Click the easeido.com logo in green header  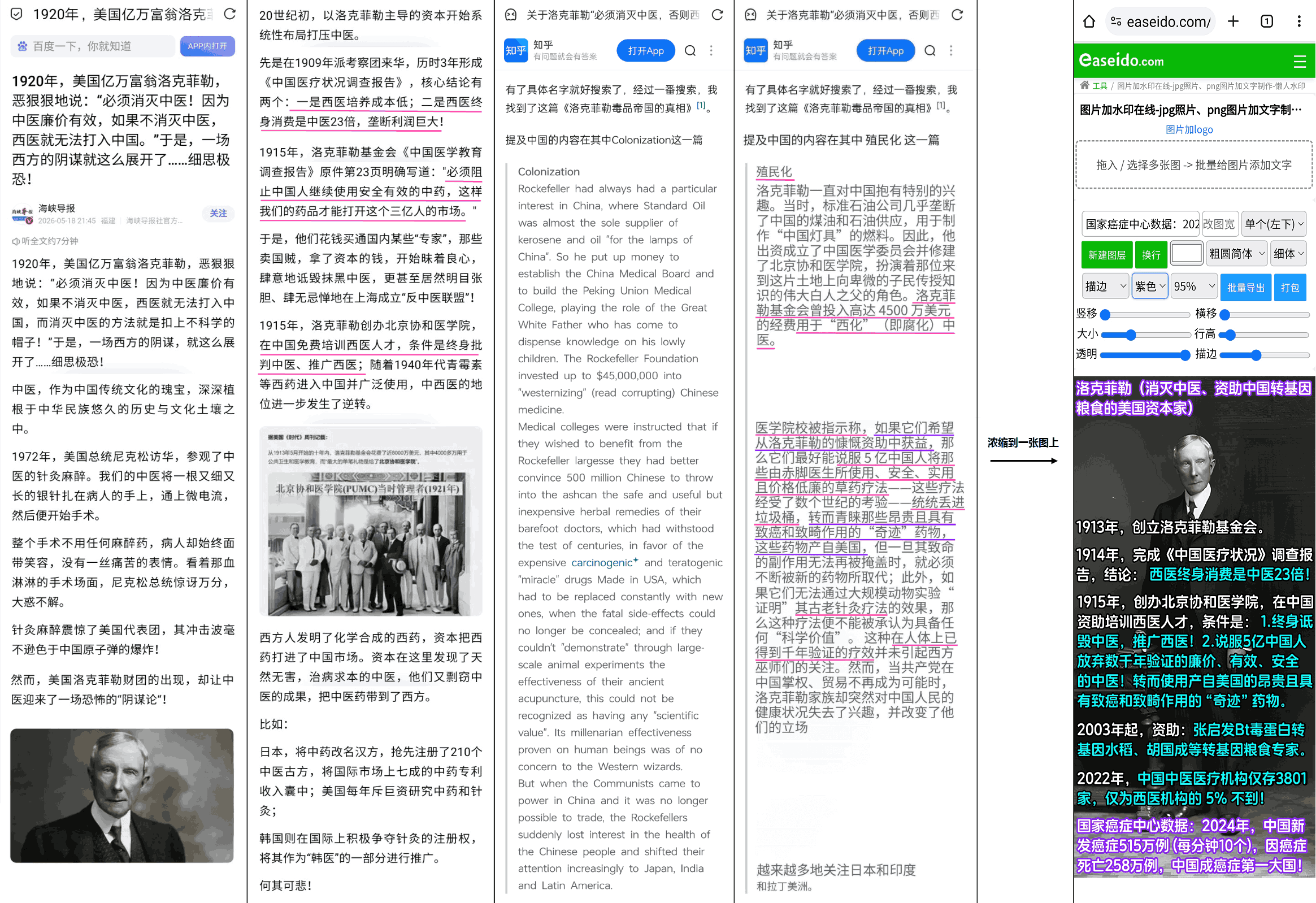click(x=1120, y=60)
